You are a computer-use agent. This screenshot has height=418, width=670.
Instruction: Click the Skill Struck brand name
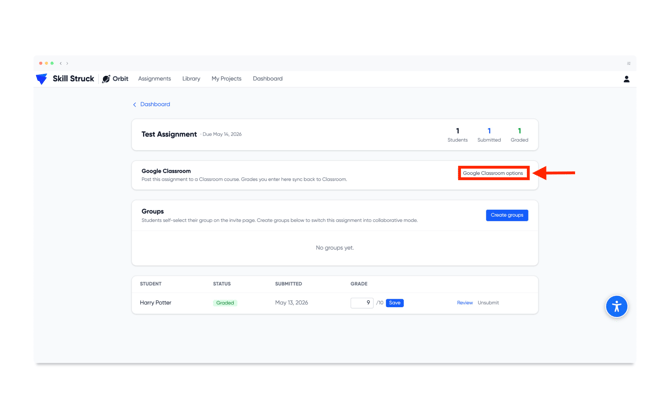tap(73, 79)
